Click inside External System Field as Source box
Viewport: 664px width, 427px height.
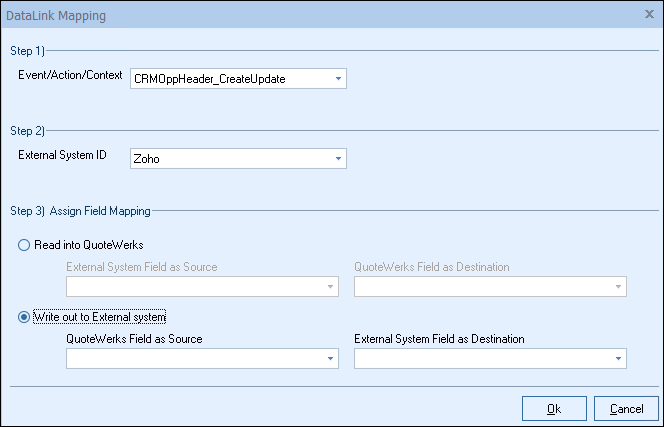pyautogui.click(x=192, y=287)
